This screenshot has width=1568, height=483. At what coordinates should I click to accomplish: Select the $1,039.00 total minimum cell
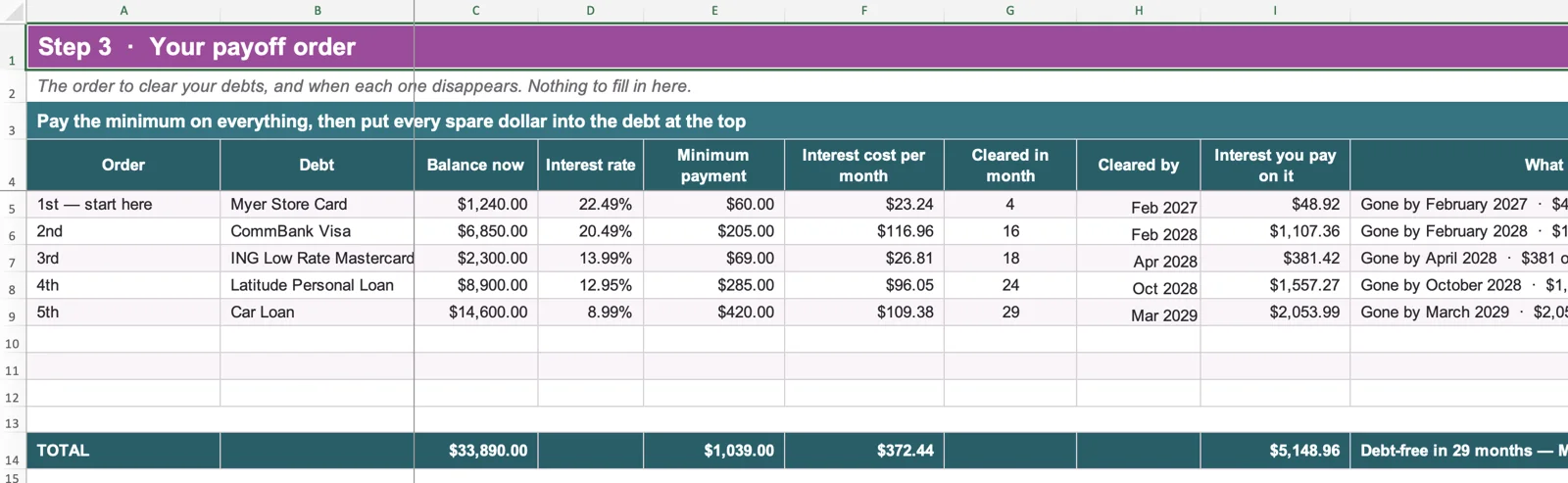pyautogui.click(x=714, y=451)
